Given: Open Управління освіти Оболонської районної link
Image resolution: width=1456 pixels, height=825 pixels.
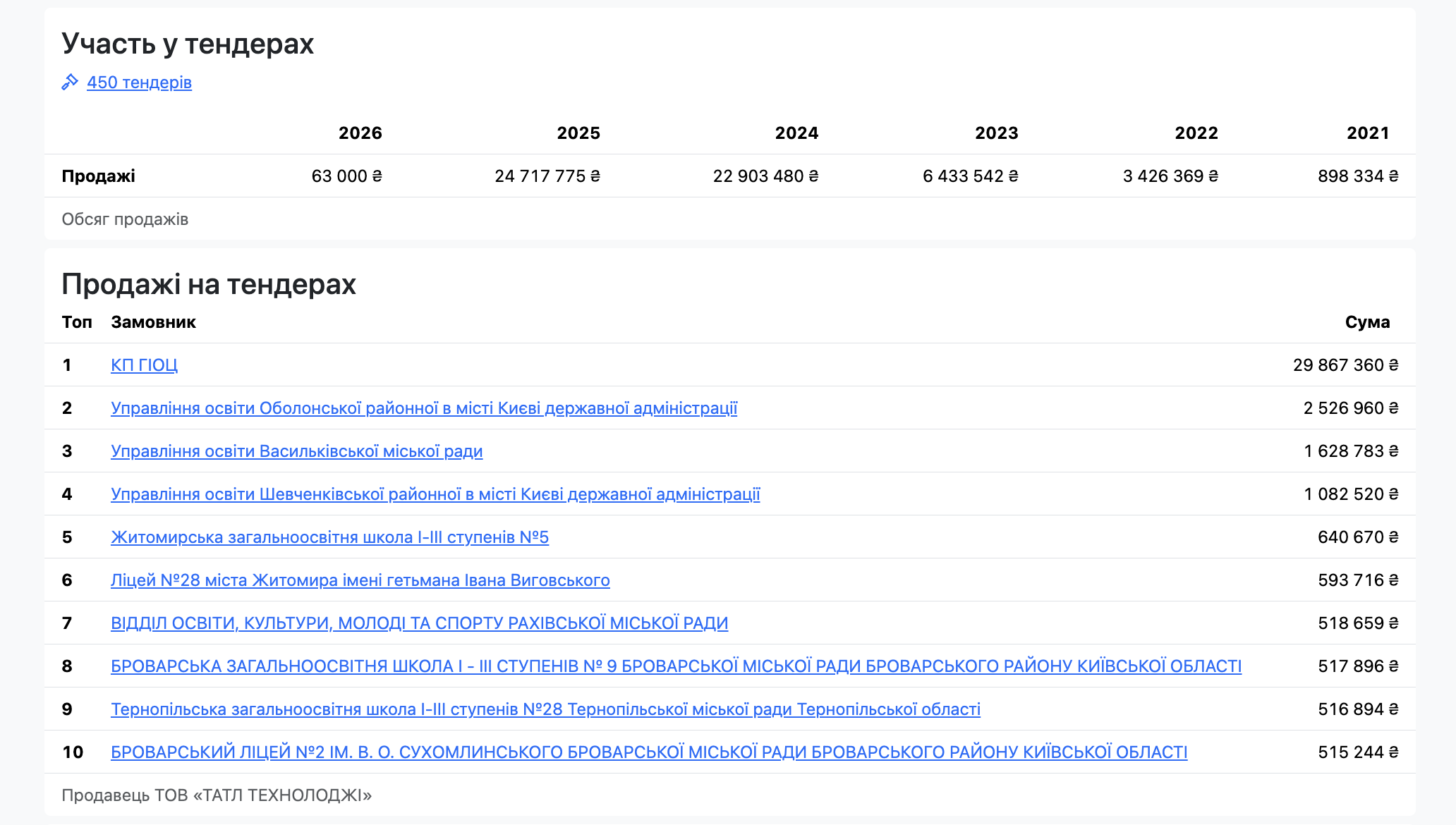Looking at the screenshot, I should [x=423, y=408].
